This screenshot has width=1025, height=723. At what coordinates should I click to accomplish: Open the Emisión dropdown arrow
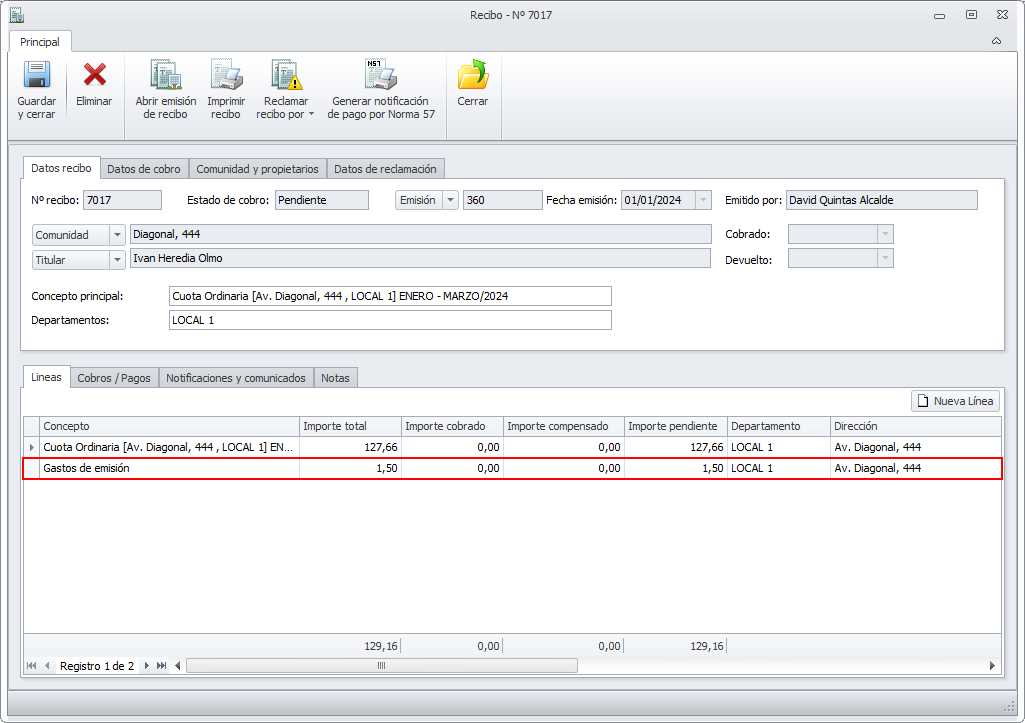click(x=450, y=200)
